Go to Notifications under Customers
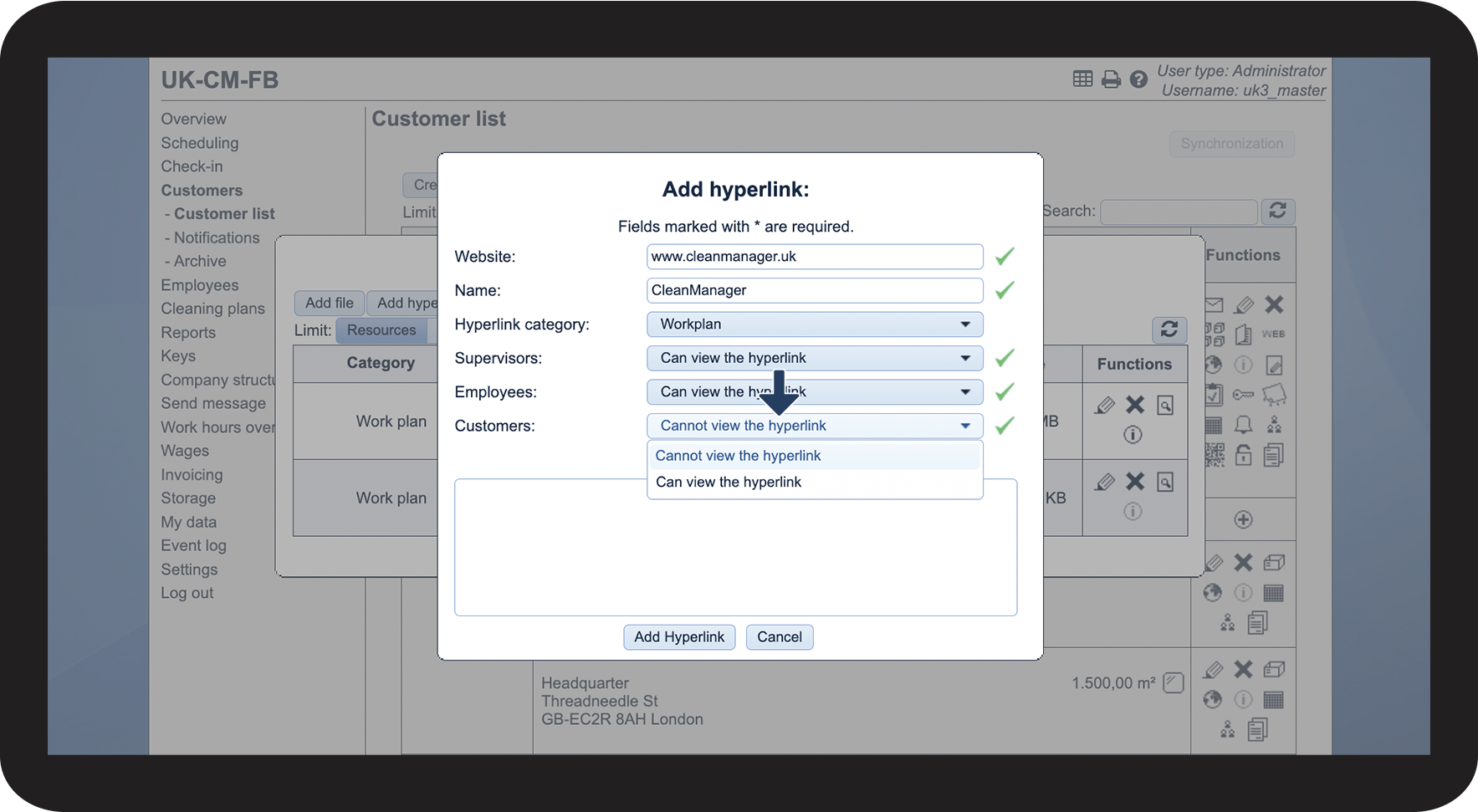1478x812 pixels. (x=217, y=237)
